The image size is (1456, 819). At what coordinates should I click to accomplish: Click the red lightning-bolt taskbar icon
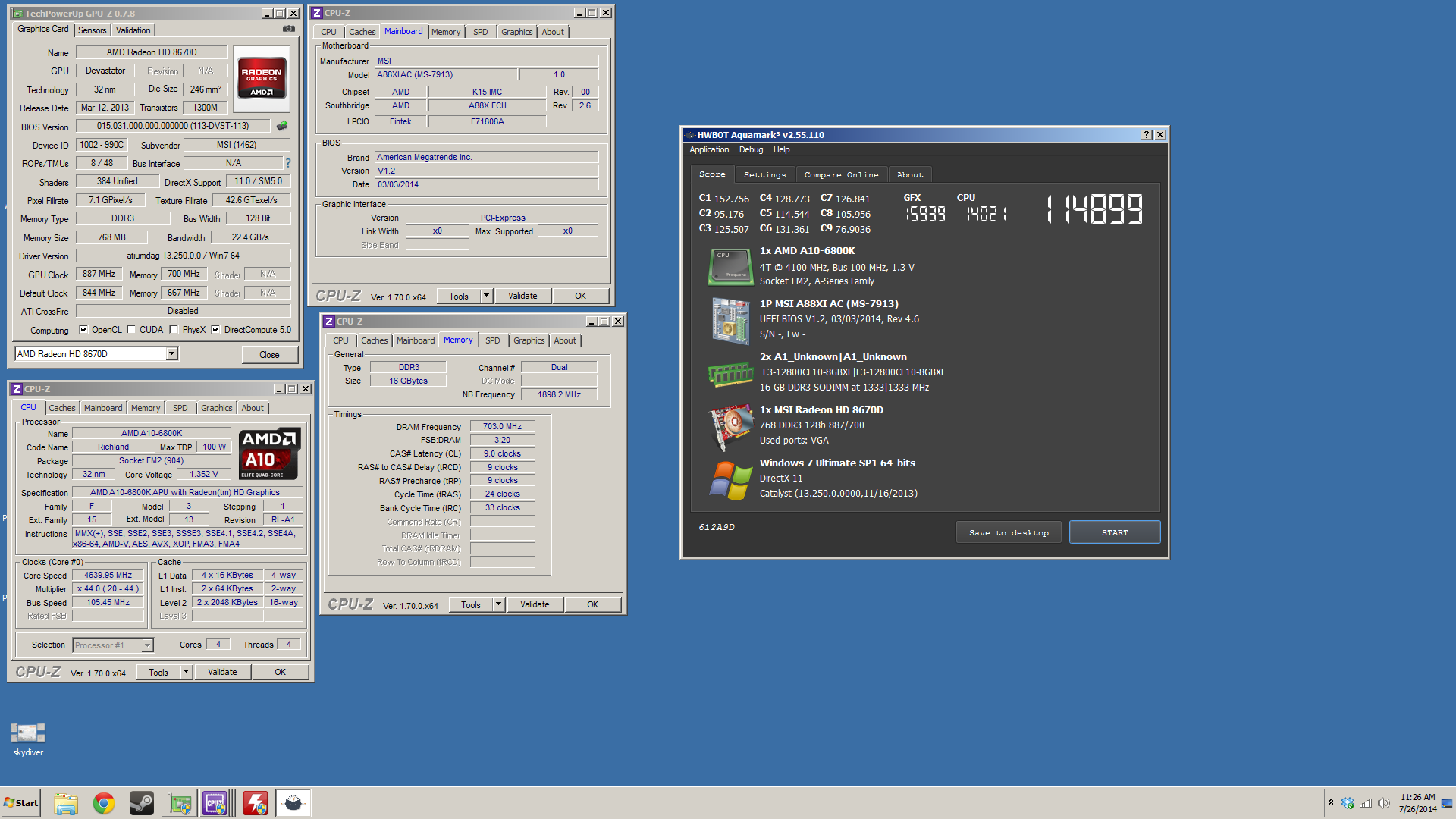[256, 803]
